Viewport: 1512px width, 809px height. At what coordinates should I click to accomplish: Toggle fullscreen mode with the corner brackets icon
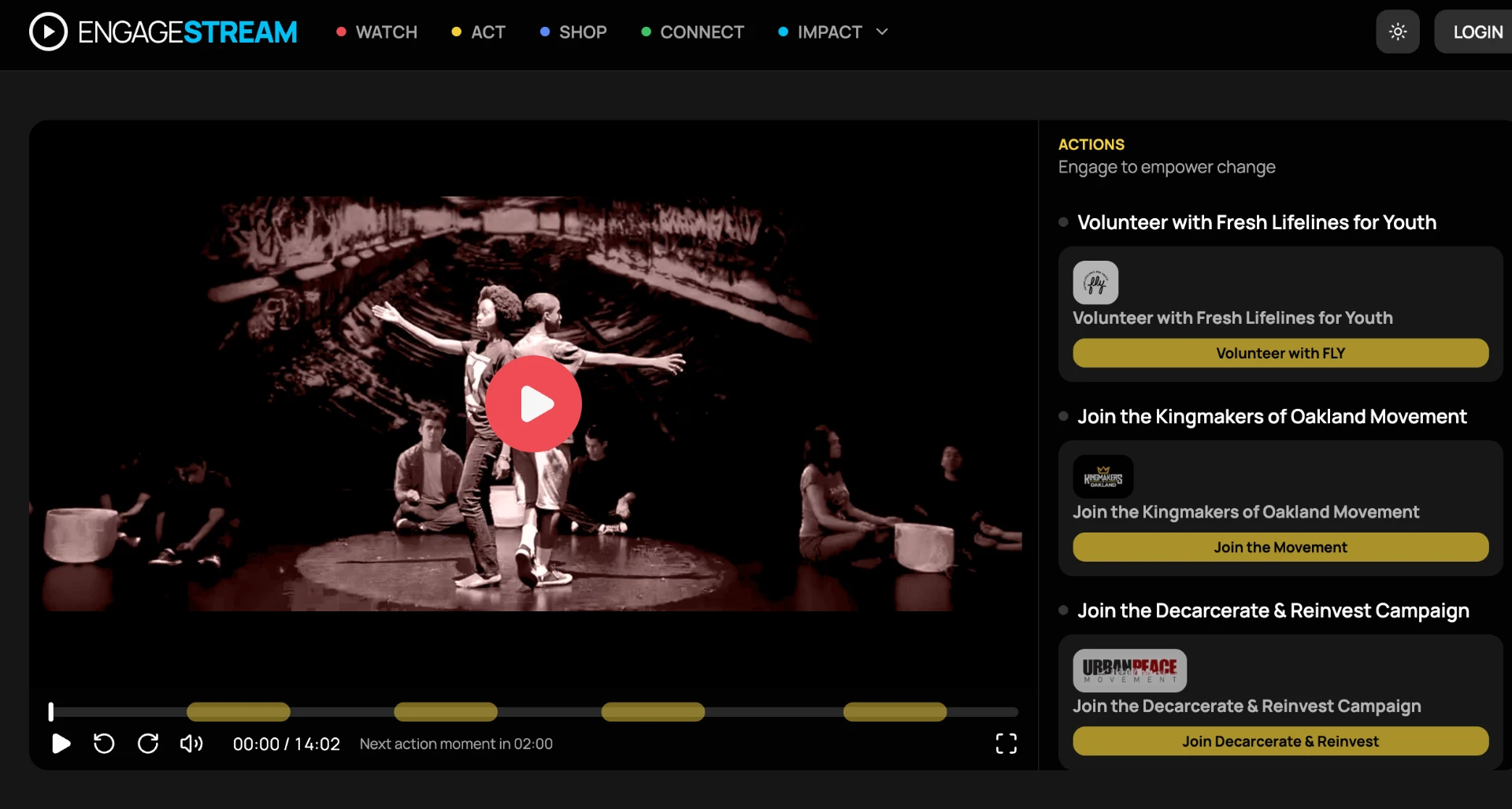(1006, 744)
